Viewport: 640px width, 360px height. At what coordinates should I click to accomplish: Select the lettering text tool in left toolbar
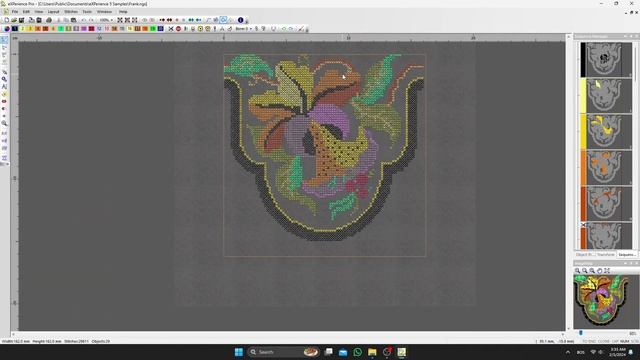pos(4,87)
